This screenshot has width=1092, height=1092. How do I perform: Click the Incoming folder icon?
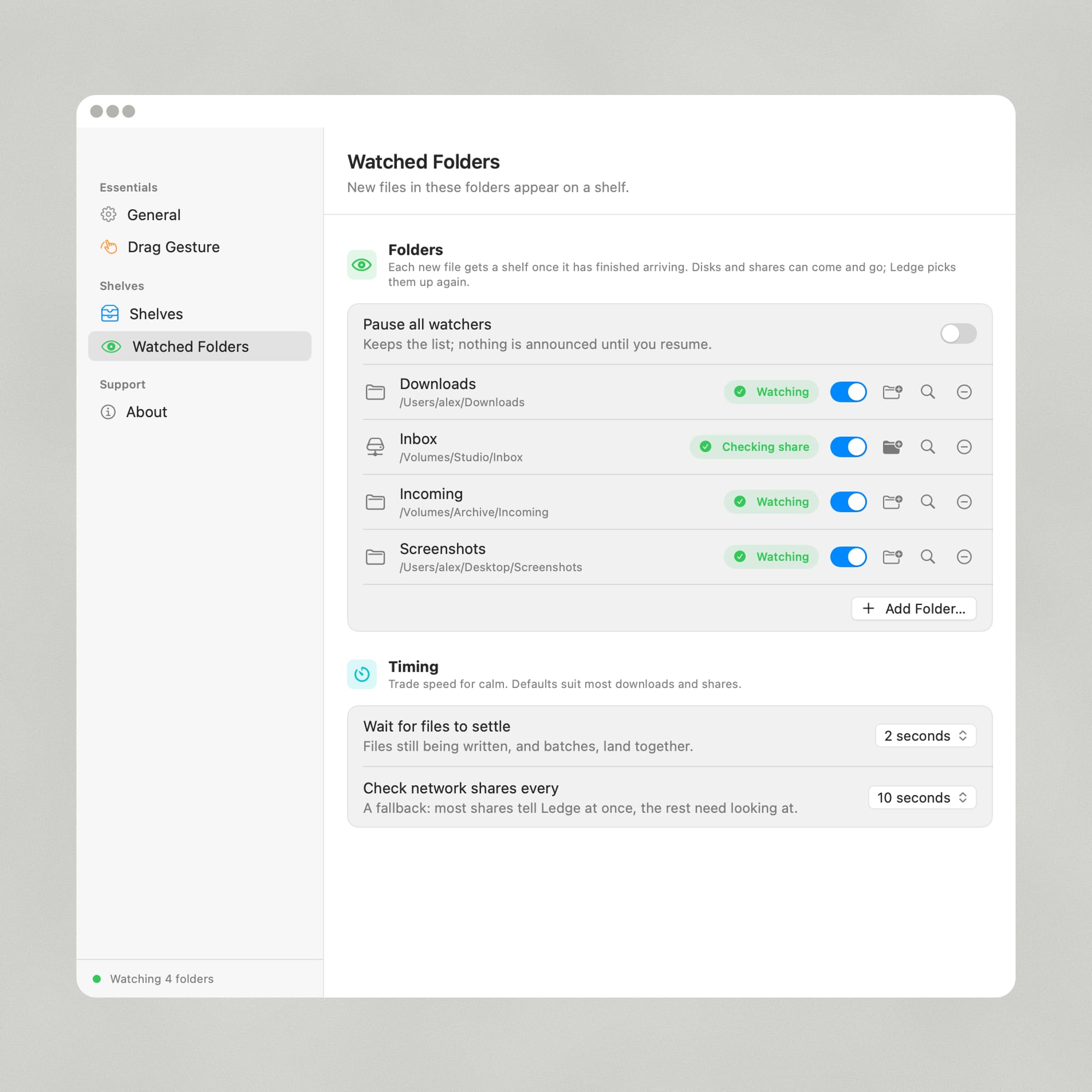(375, 501)
